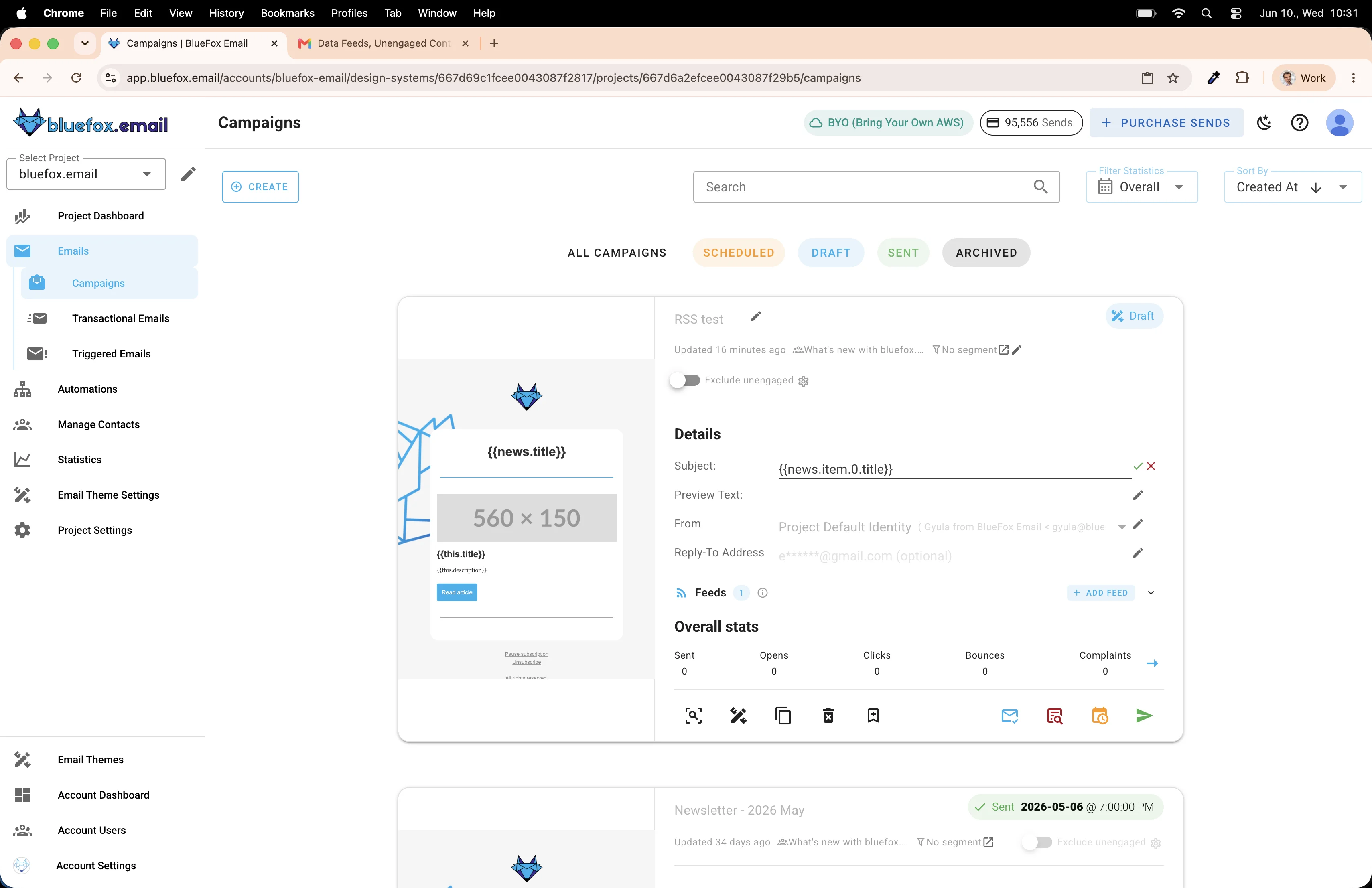Duplicate the RSS test campaign
This screenshot has width=1372, height=888.
coord(783,716)
